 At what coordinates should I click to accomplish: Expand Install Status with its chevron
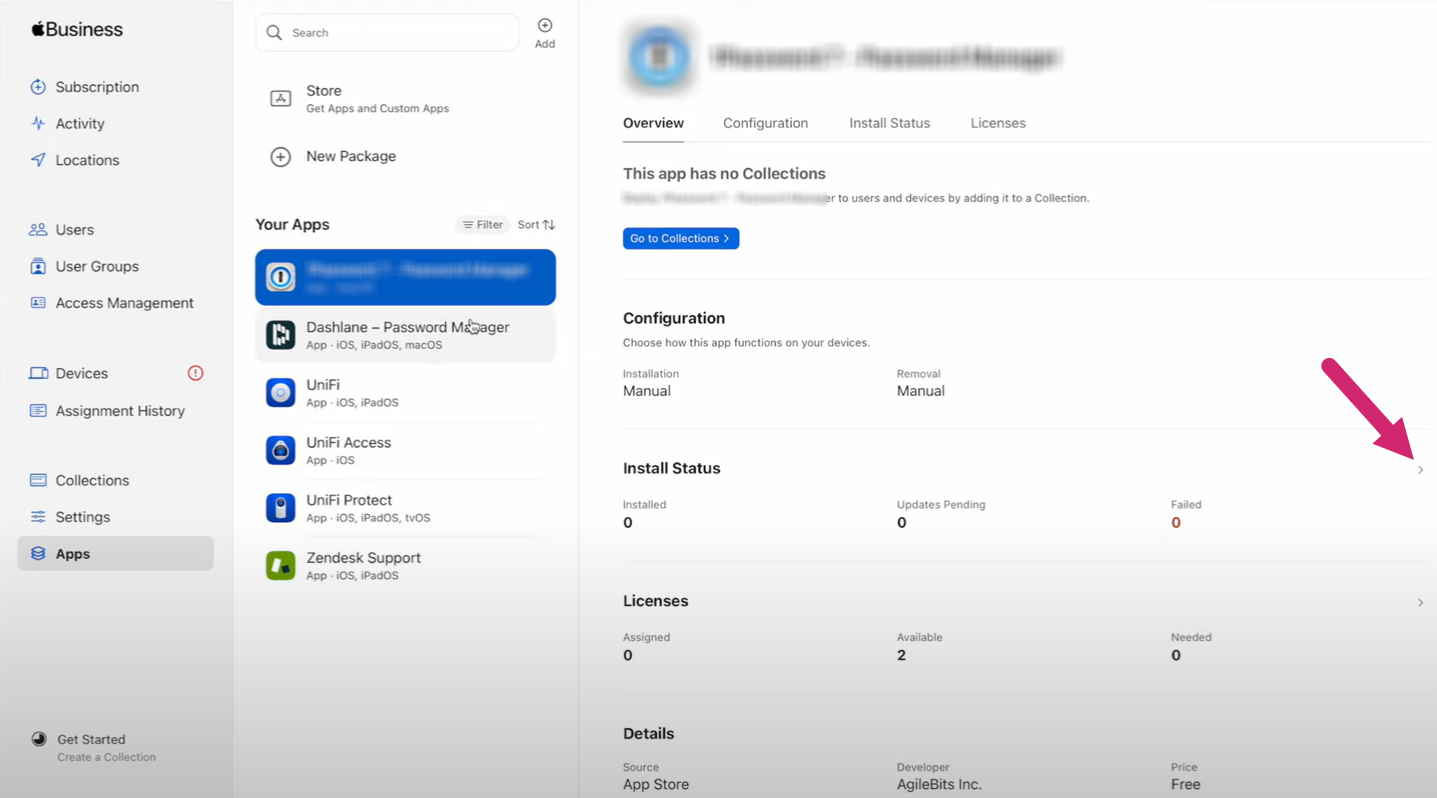click(1420, 470)
